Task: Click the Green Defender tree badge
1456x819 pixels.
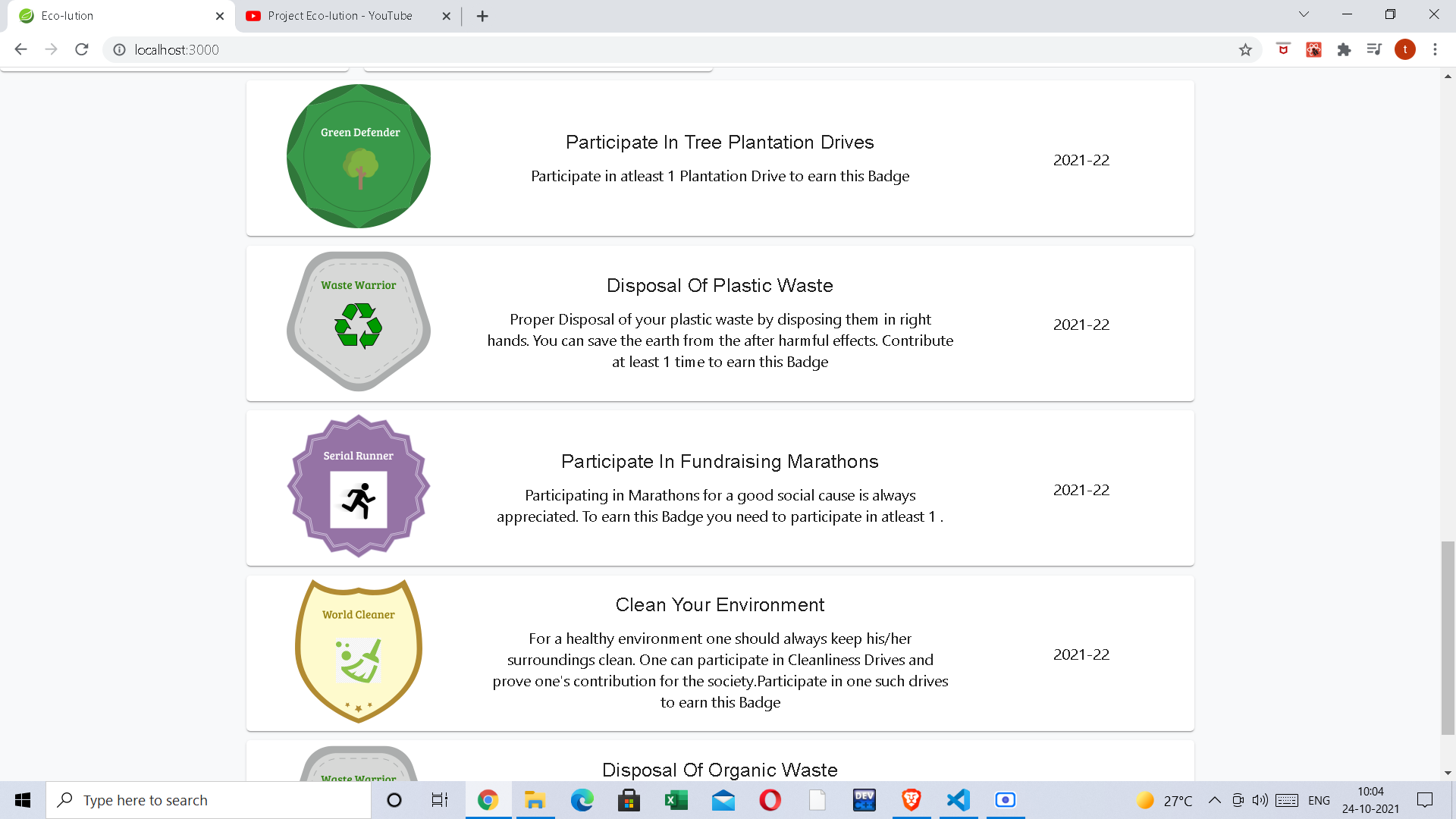Action: [359, 156]
